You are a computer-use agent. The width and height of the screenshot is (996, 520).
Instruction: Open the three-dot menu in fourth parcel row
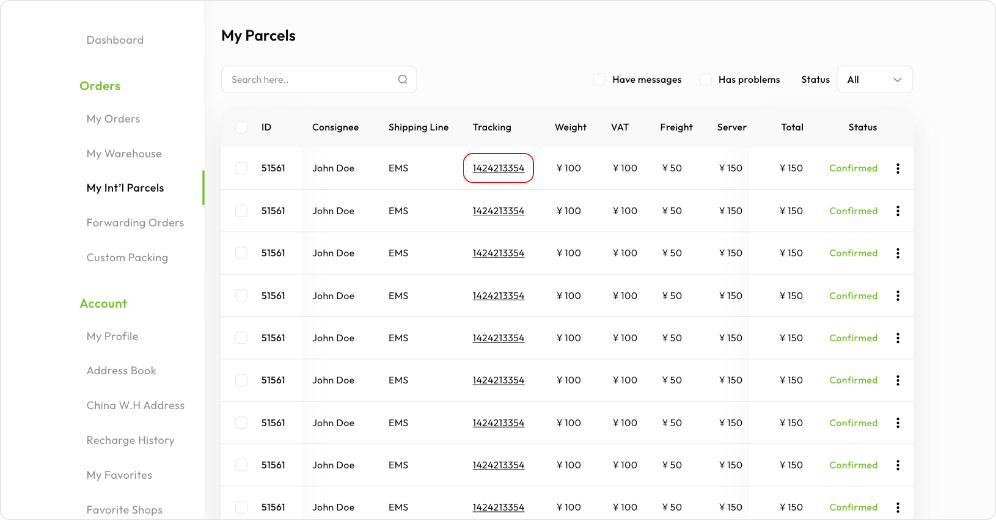tap(897, 296)
